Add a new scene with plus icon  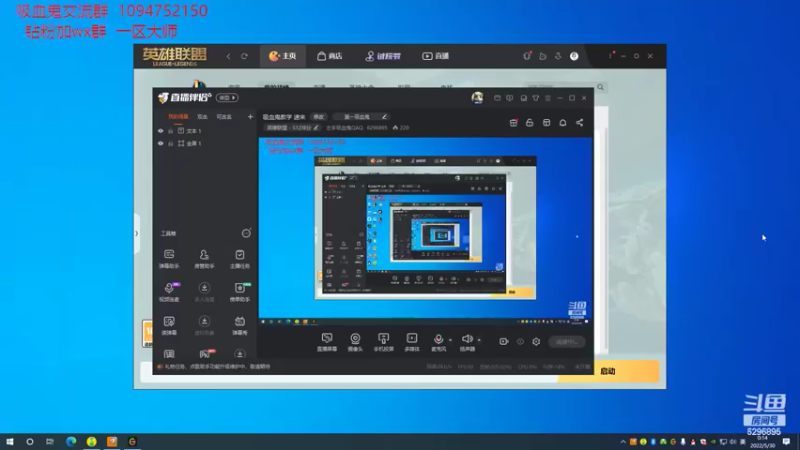coord(250,117)
